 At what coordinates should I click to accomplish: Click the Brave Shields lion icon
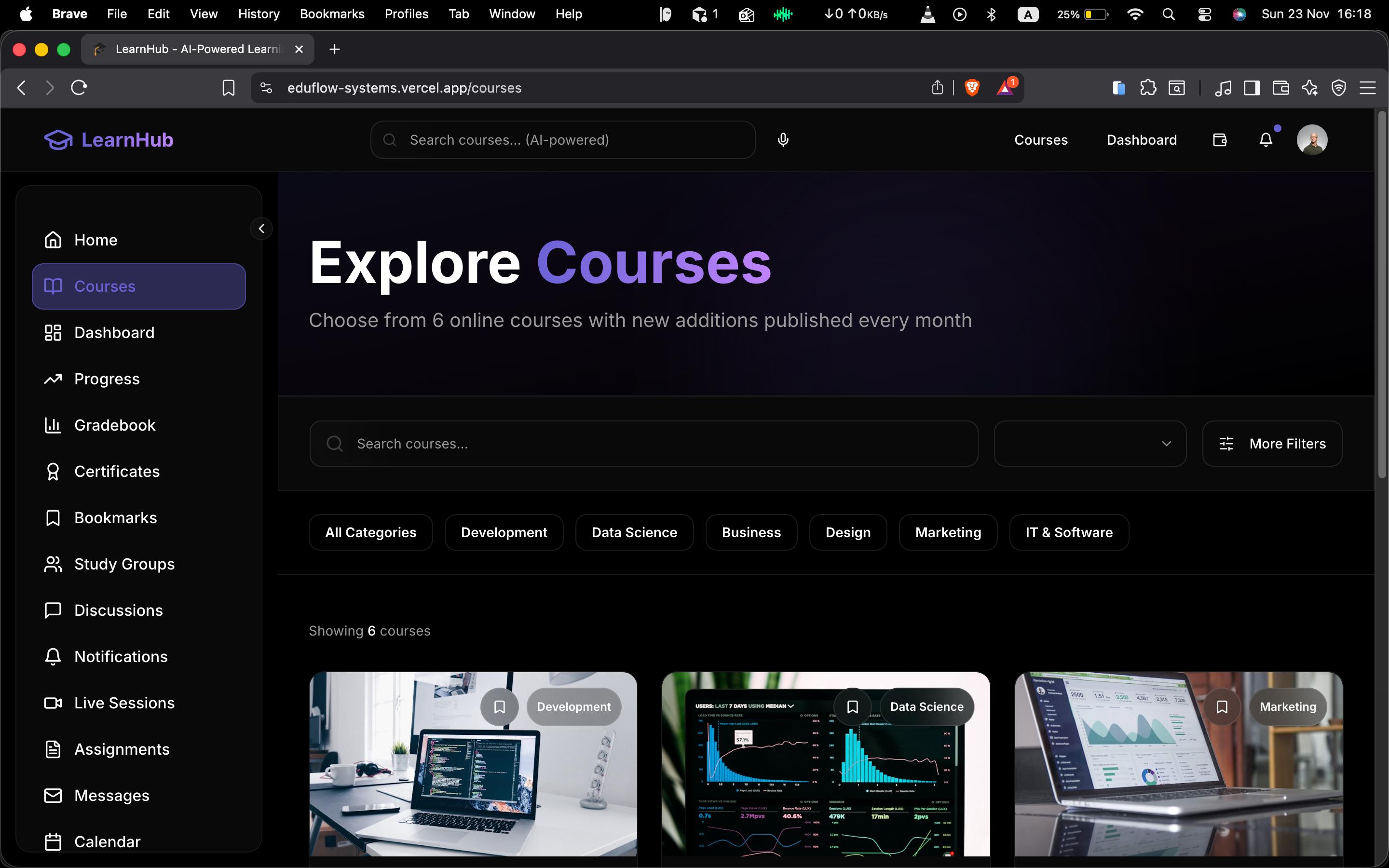pyautogui.click(x=972, y=88)
